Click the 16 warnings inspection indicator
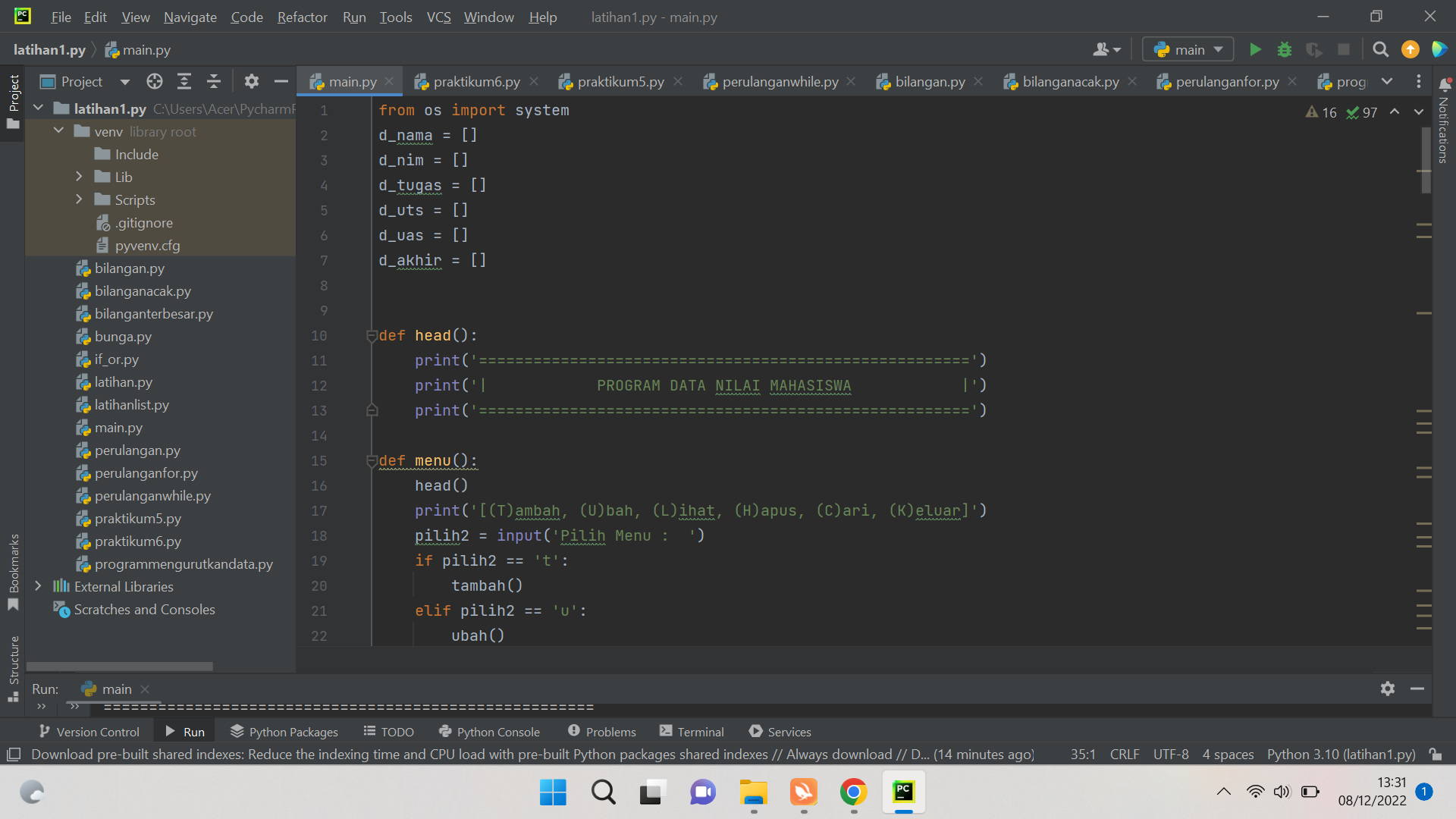Viewport: 1456px width, 819px height. click(x=1321, y=111)
